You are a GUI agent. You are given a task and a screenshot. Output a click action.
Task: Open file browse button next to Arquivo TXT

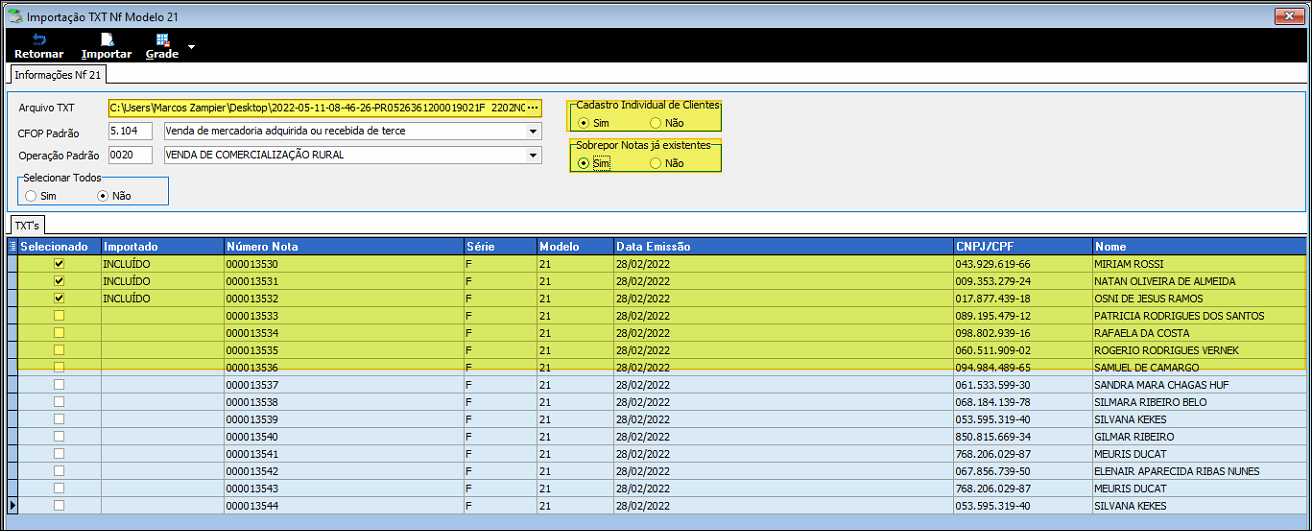533,107
